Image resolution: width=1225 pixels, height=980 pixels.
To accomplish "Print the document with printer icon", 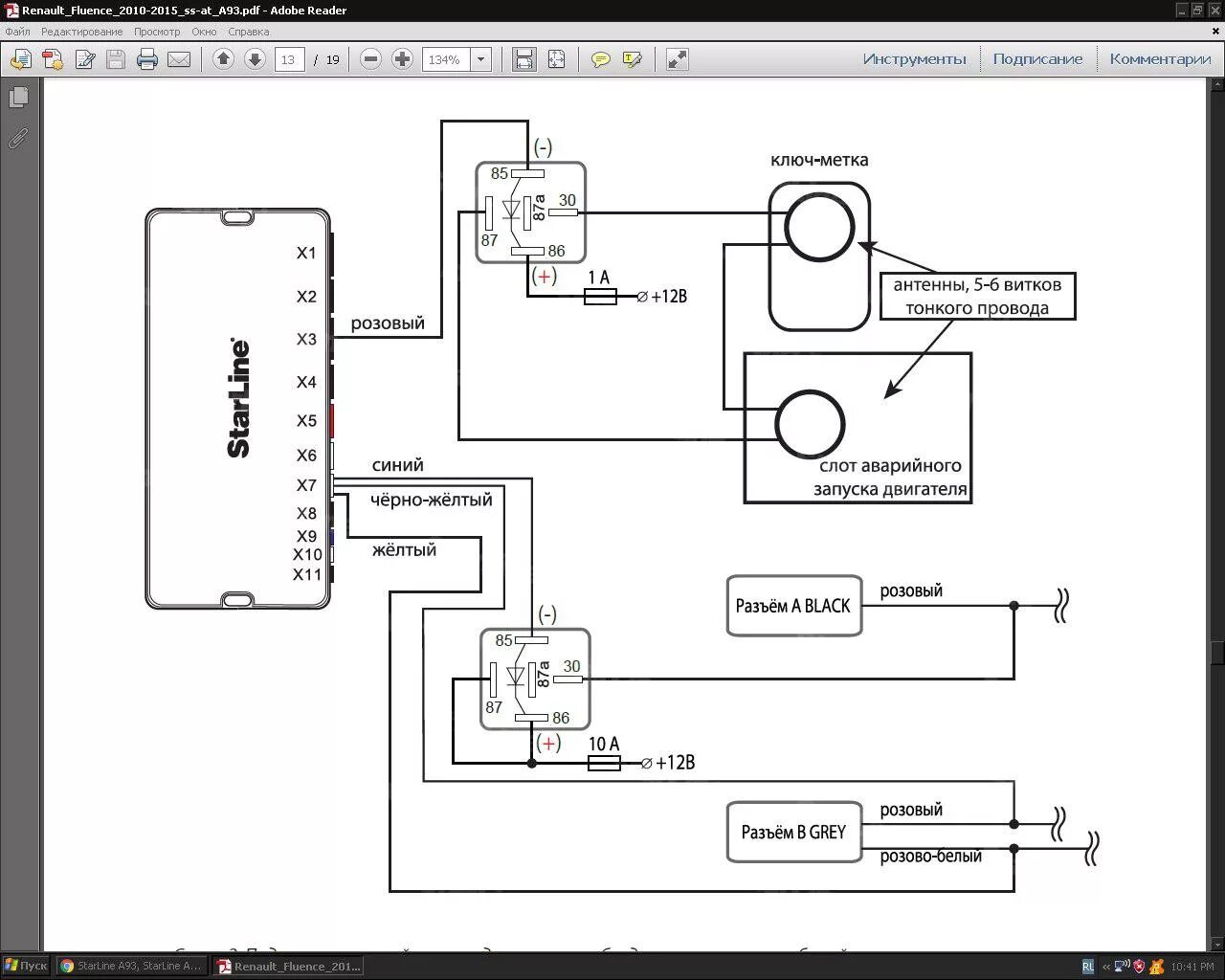I will point(147,59).
